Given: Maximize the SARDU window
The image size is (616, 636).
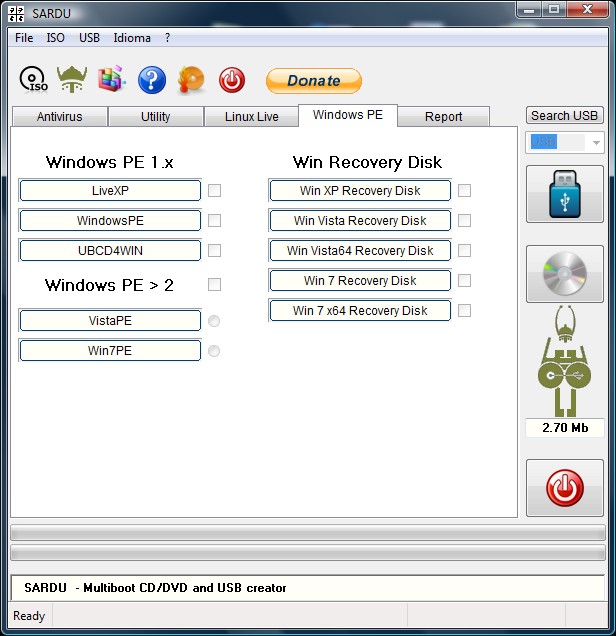Looking at the screenshot, I should (554, 9).
